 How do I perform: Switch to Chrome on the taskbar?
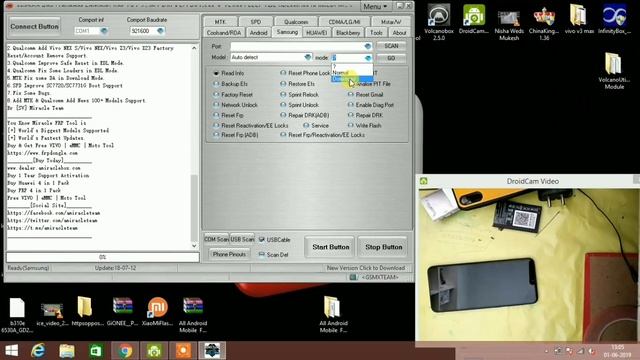coord(125,351)
